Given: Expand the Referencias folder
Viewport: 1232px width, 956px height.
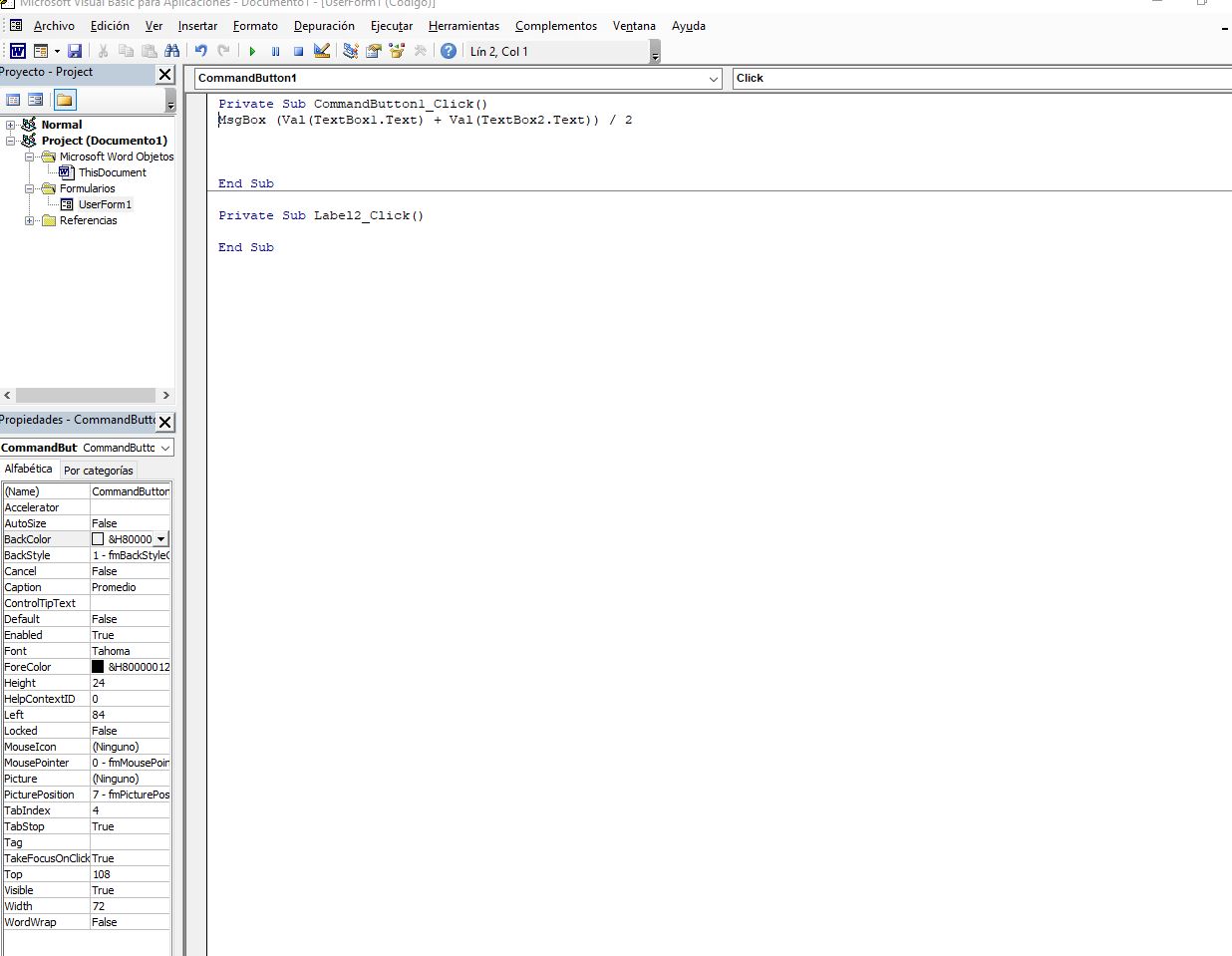Looking at the screenshot, I should click(x=30, y=220).
